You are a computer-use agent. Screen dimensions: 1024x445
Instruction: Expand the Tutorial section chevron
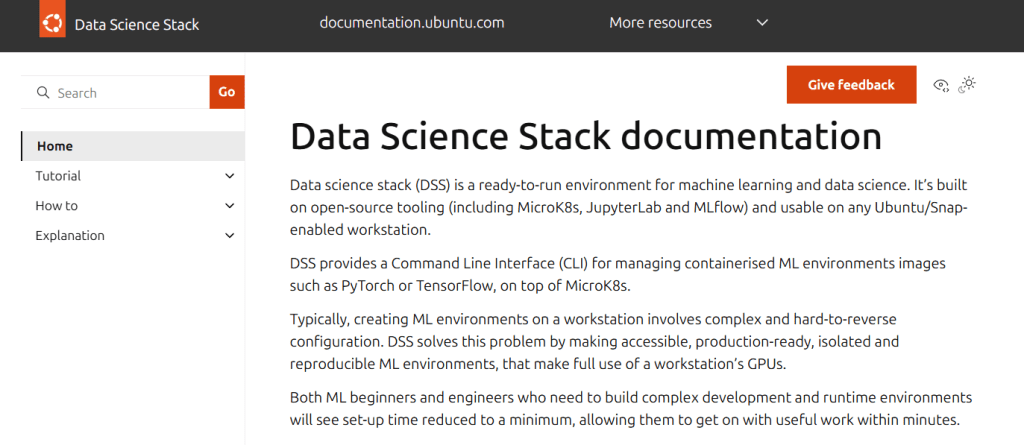230,176
